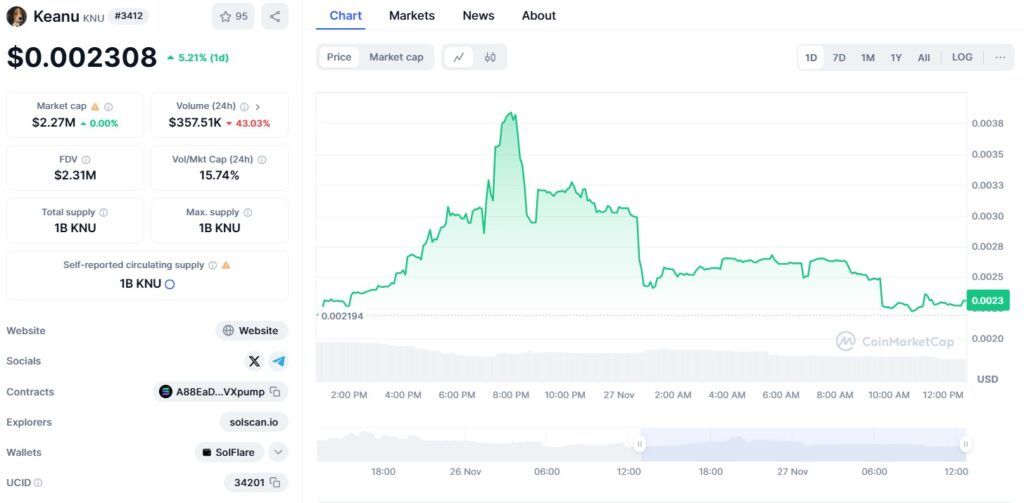This screenshot has width=1024, height=503.
Task: Open the Markets tab
Action: pyautogui.click(x=411, y=16)
